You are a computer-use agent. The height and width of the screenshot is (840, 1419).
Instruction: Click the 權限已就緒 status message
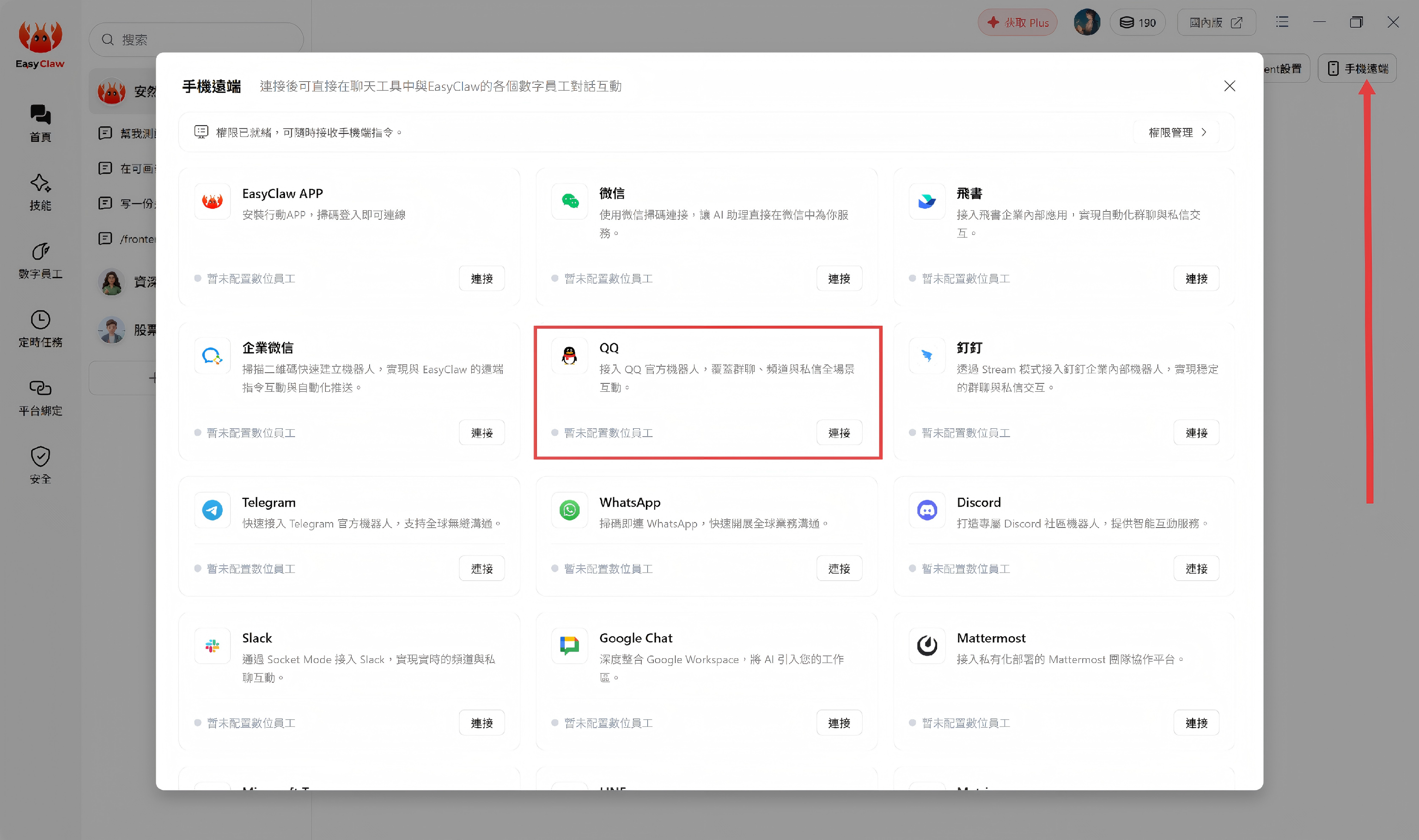[309, 133]
